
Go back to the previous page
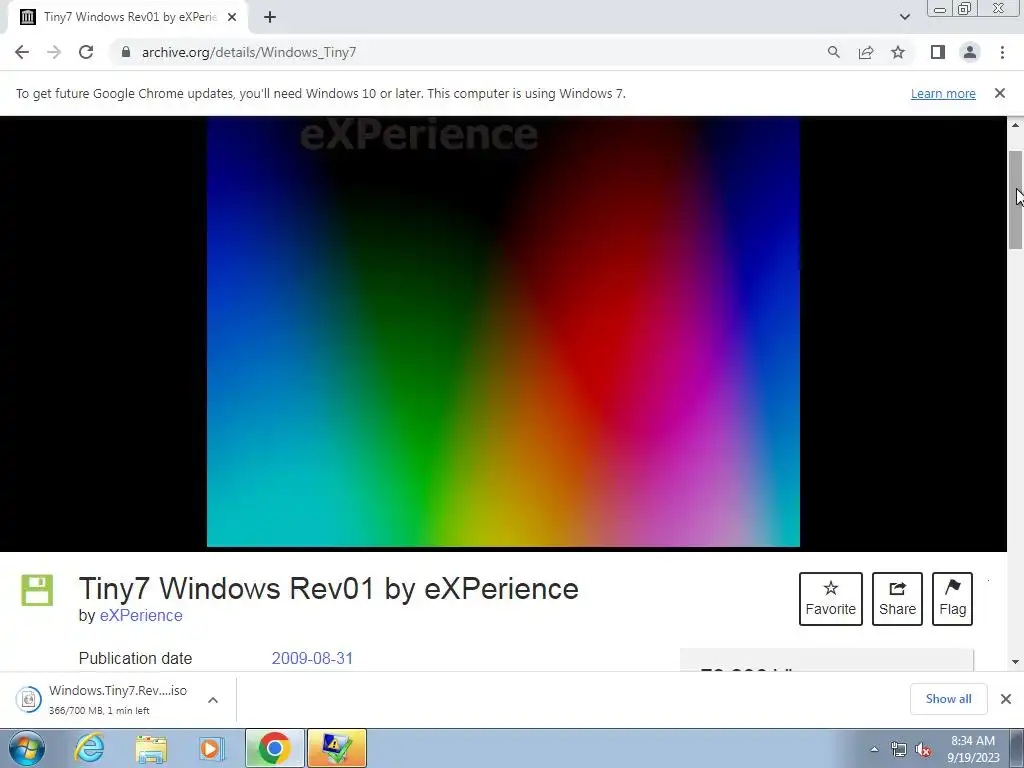coord(22,52)
